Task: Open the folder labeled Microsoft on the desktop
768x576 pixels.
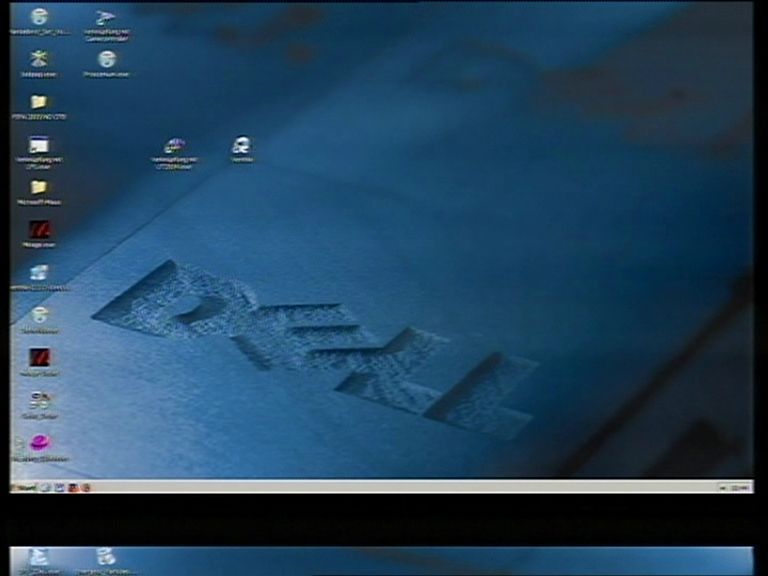Action: pos(39,187)
